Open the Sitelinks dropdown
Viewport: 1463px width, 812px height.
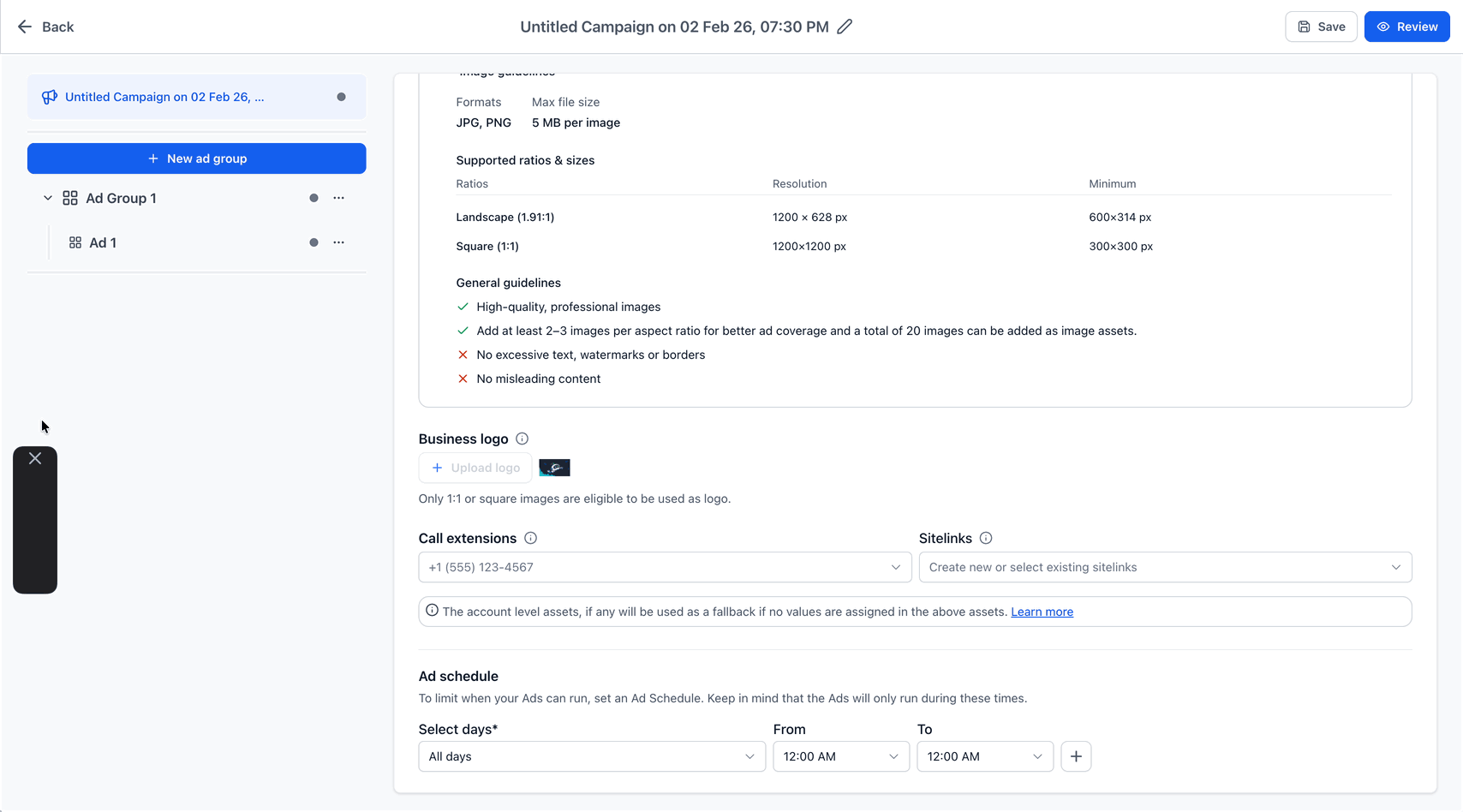(x=1165, y=567)
